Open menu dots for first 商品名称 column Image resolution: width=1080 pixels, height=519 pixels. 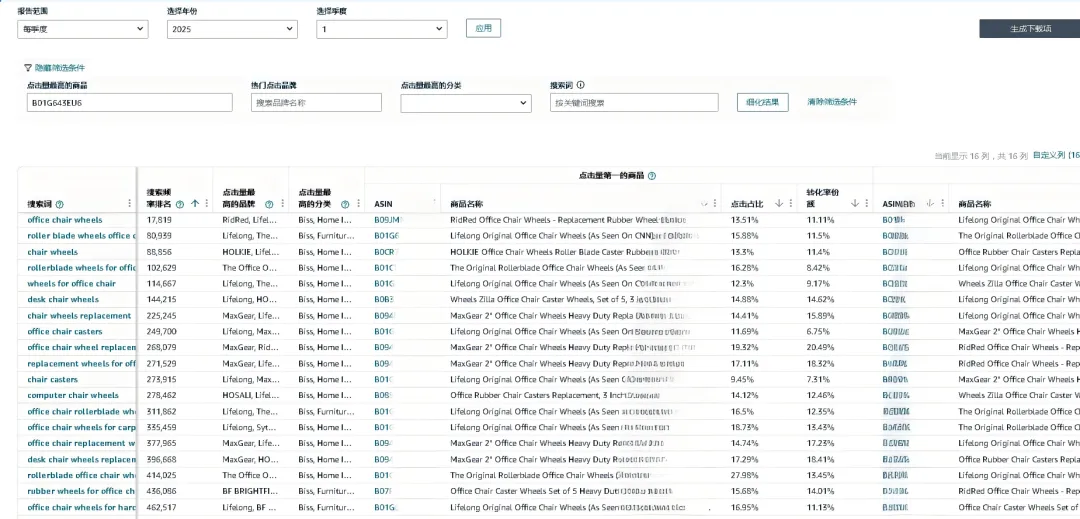click(x=715, y=204)
